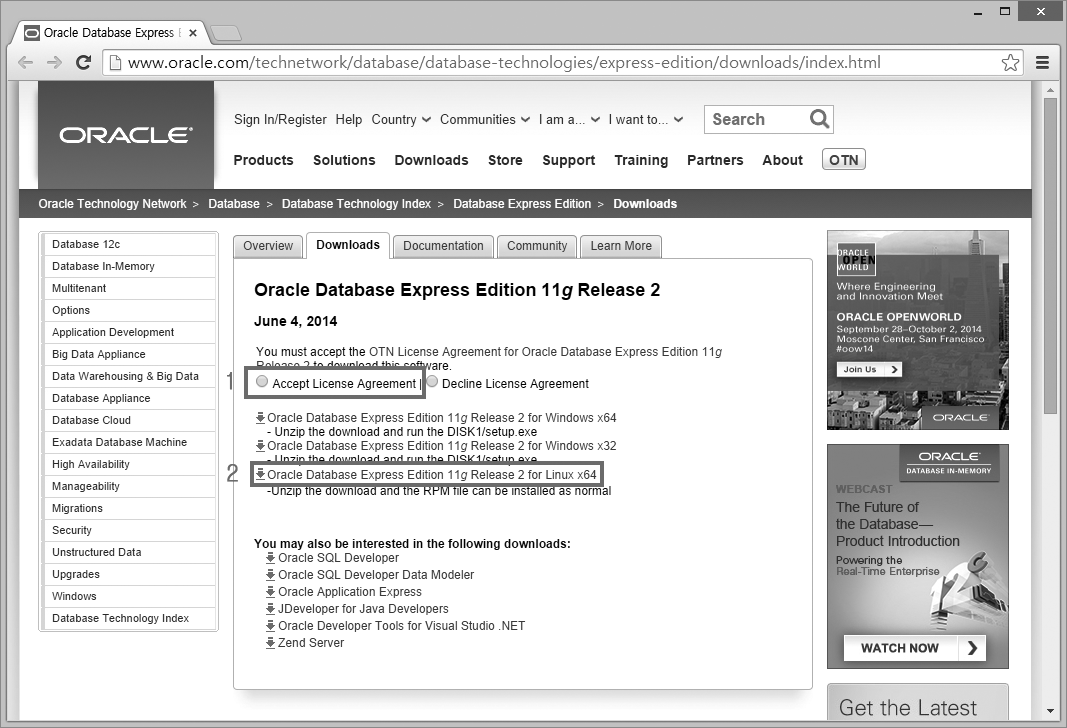Click the search magnifier icon
This screenshot has height=728, width=1067.
tap(819, 119)
